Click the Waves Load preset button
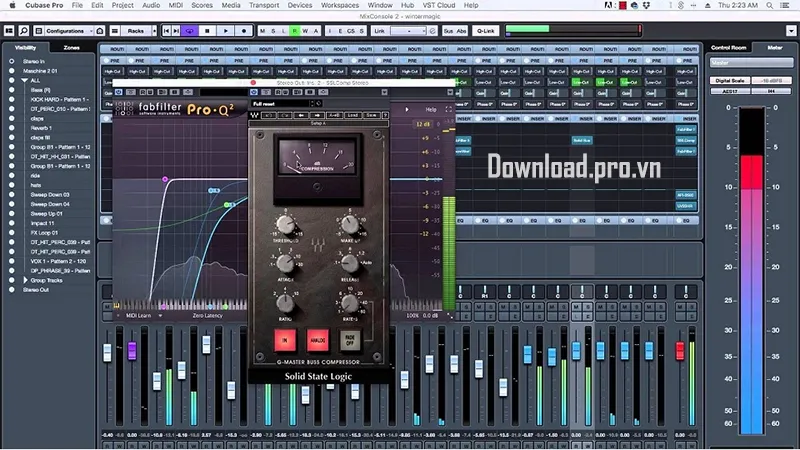 (x=353, y=115)
